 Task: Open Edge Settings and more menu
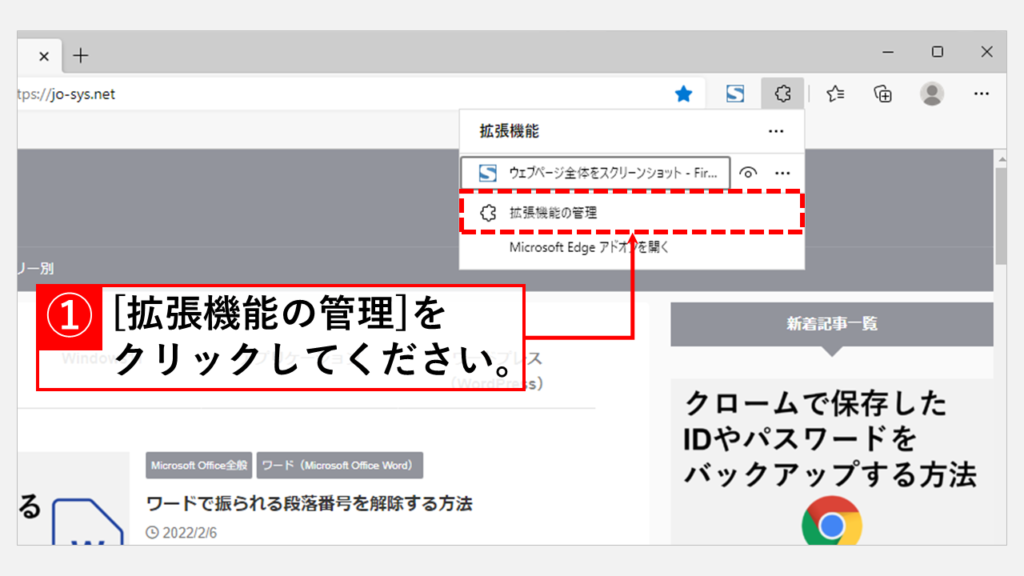point(981,94)
